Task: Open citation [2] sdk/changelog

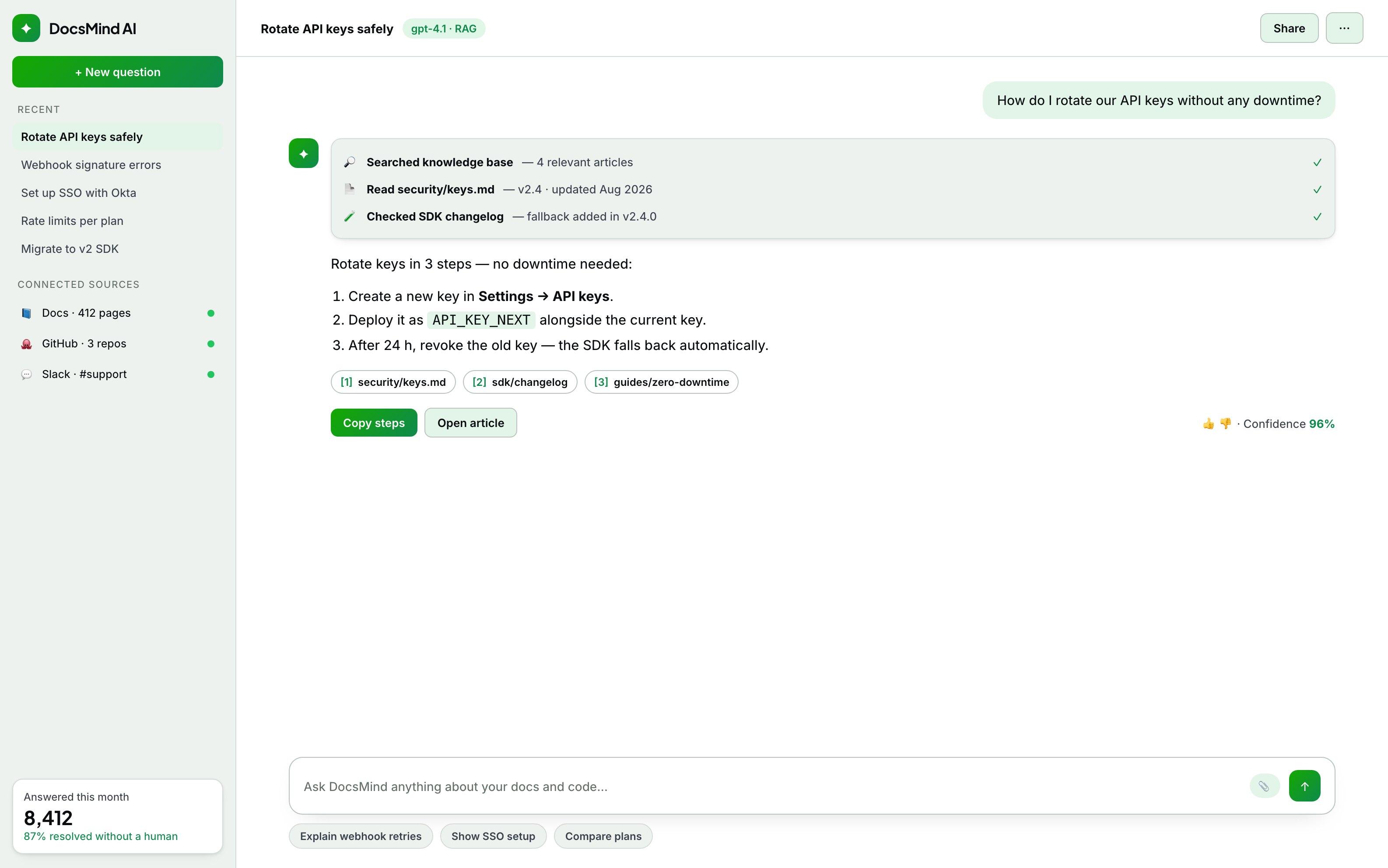Action: point(520,382)
